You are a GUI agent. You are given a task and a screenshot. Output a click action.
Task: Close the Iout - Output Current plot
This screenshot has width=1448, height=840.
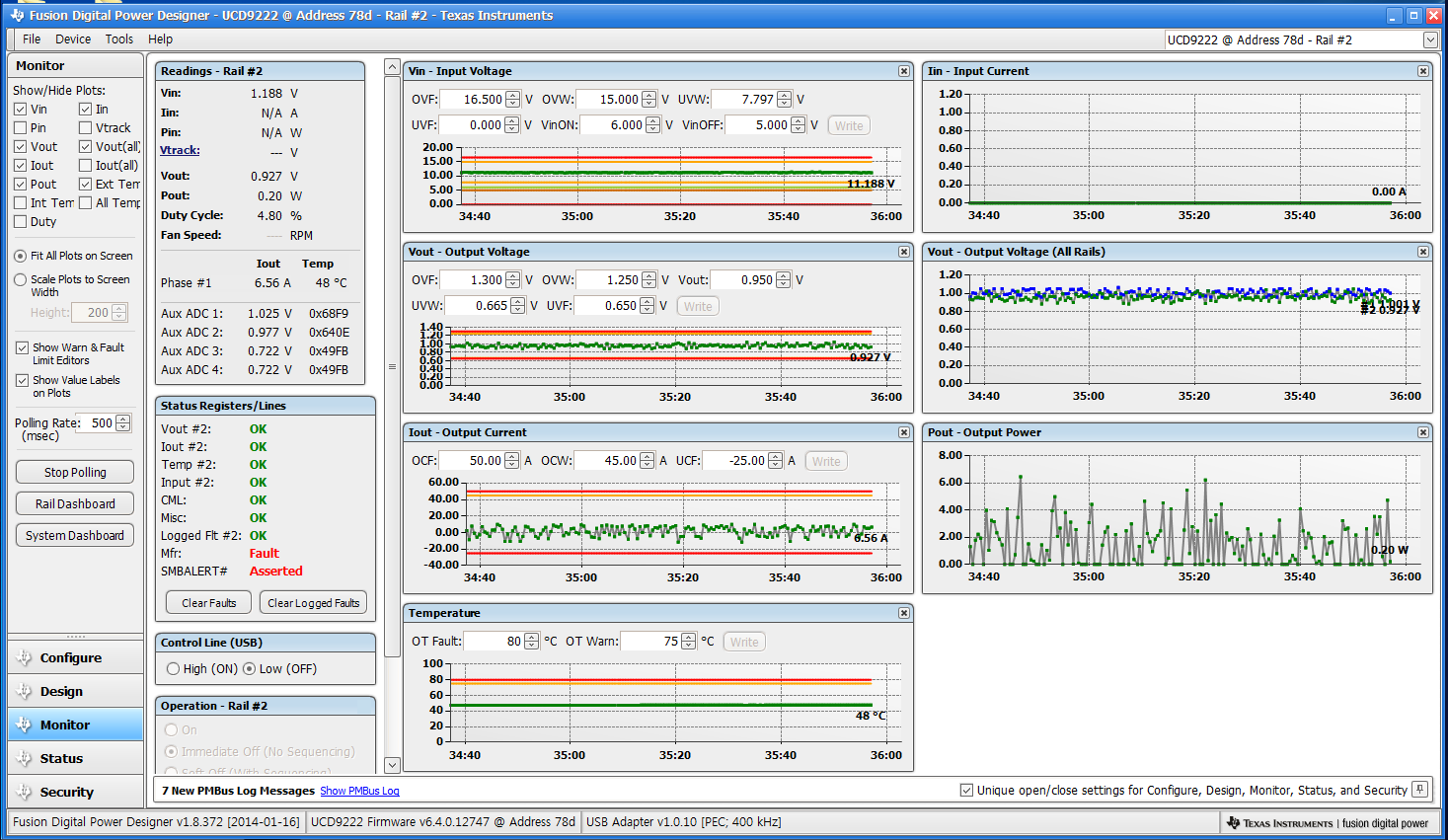(903, 432)
